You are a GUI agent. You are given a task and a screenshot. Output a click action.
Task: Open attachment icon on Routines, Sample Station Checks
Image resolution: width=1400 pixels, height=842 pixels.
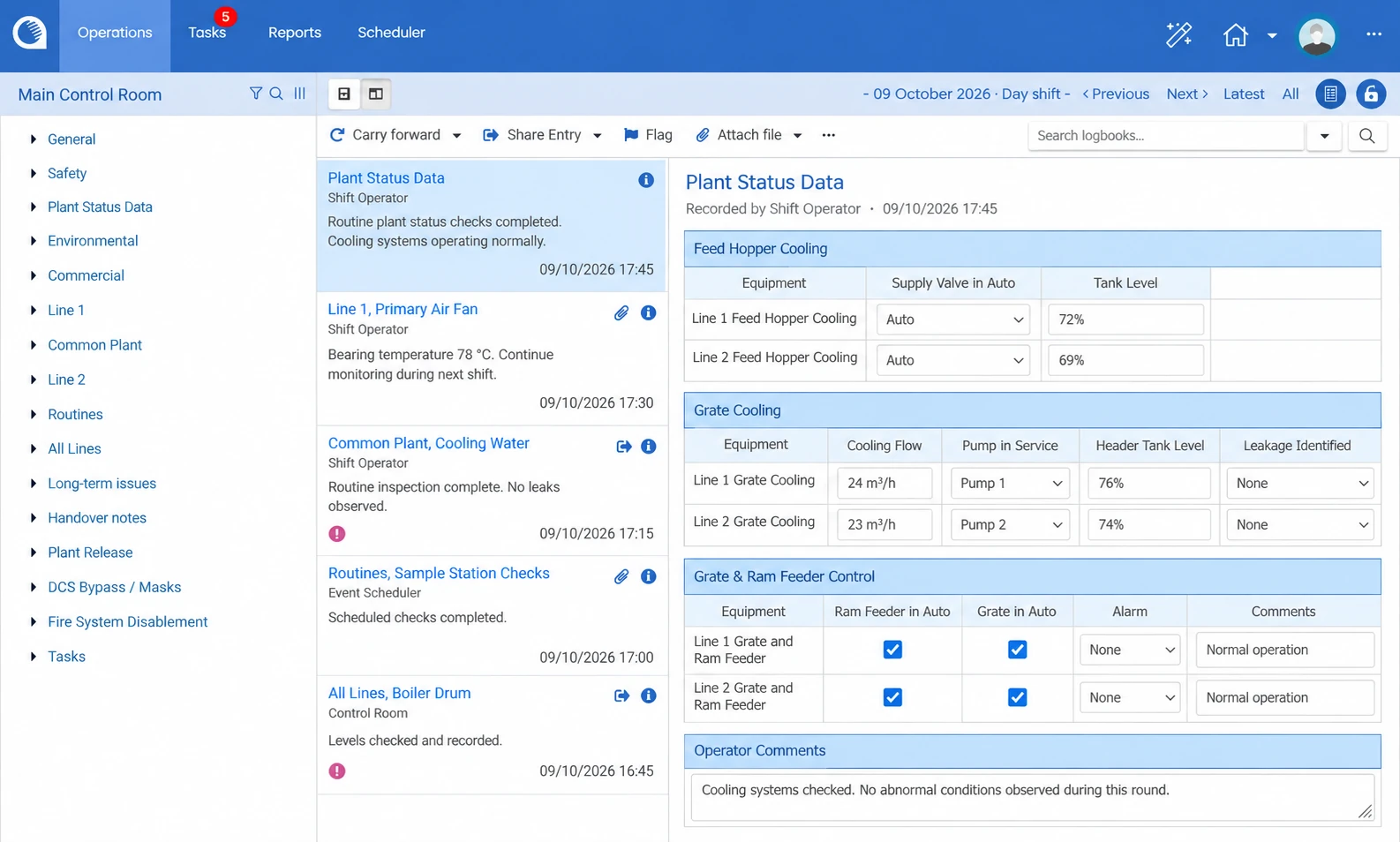pos(621,576)
